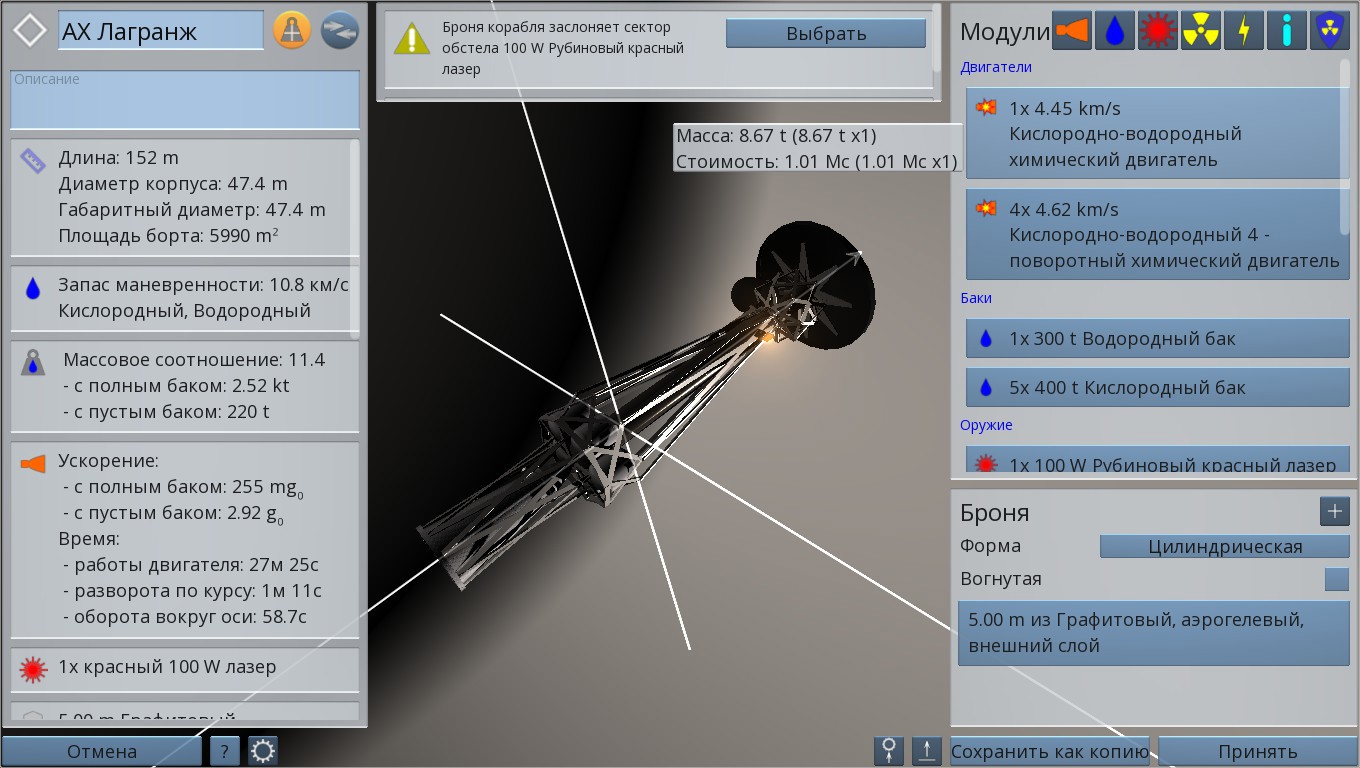Click the plus icon to add armor layer
This screenshot has width=1360, height=768.
click(x=1335, y=511)
